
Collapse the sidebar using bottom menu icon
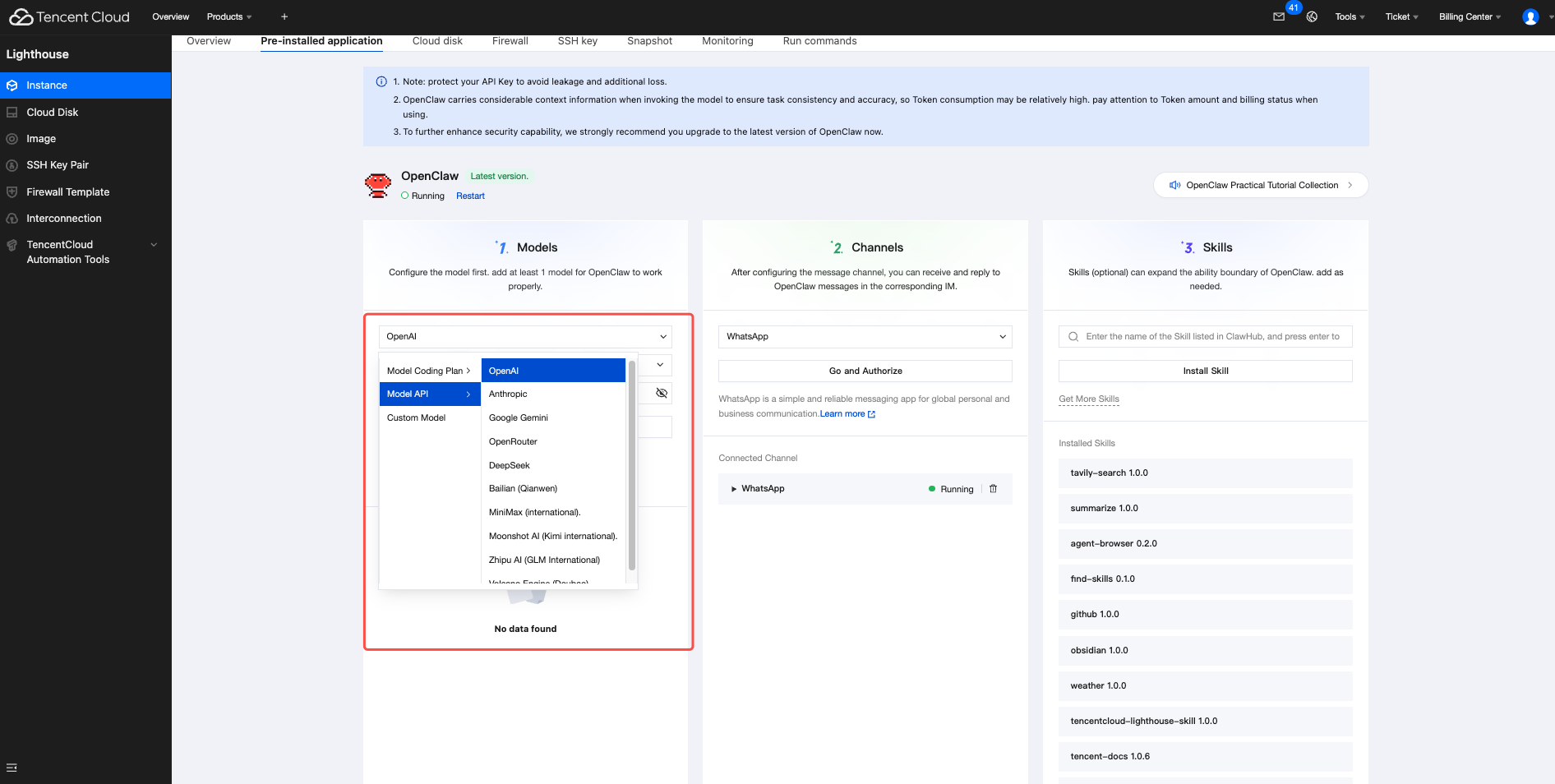click(x=12, y=768)
